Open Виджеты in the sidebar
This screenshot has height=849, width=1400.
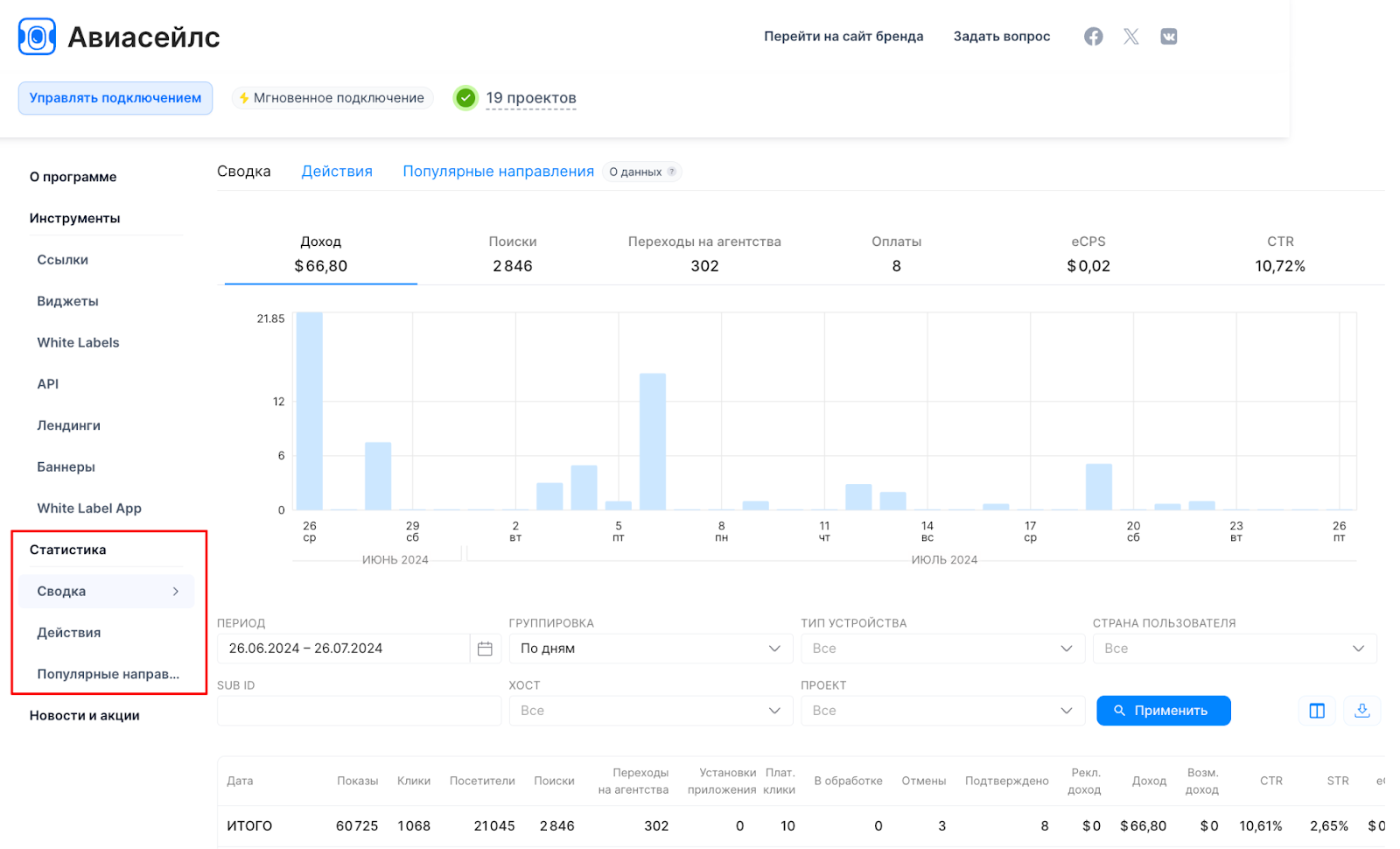67,301
